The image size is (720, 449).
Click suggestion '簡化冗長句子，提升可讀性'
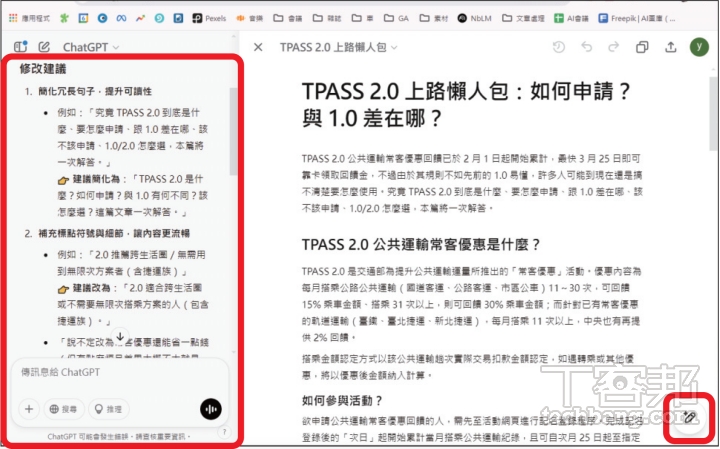pos(95,91)
